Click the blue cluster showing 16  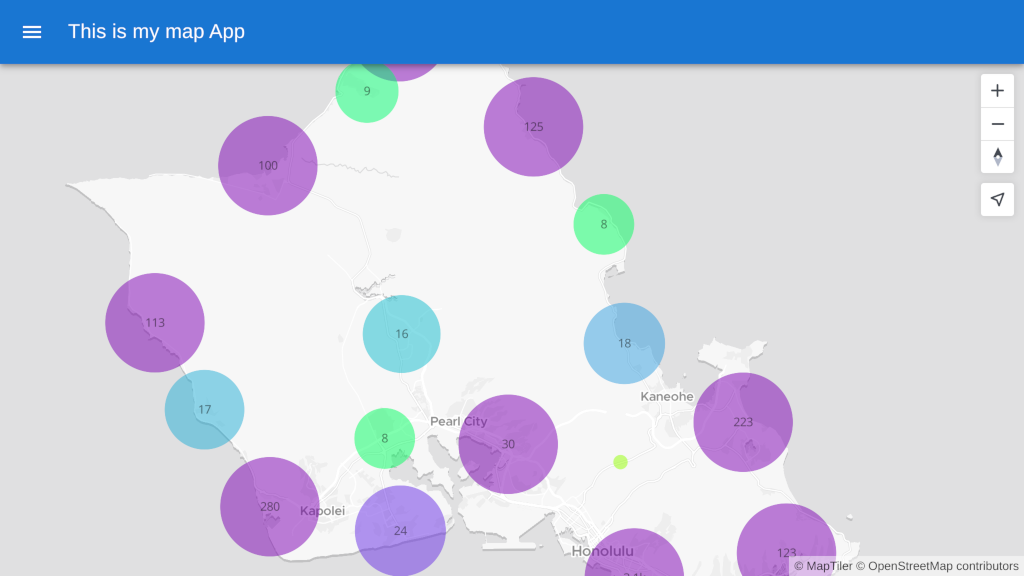pos(401,334)
